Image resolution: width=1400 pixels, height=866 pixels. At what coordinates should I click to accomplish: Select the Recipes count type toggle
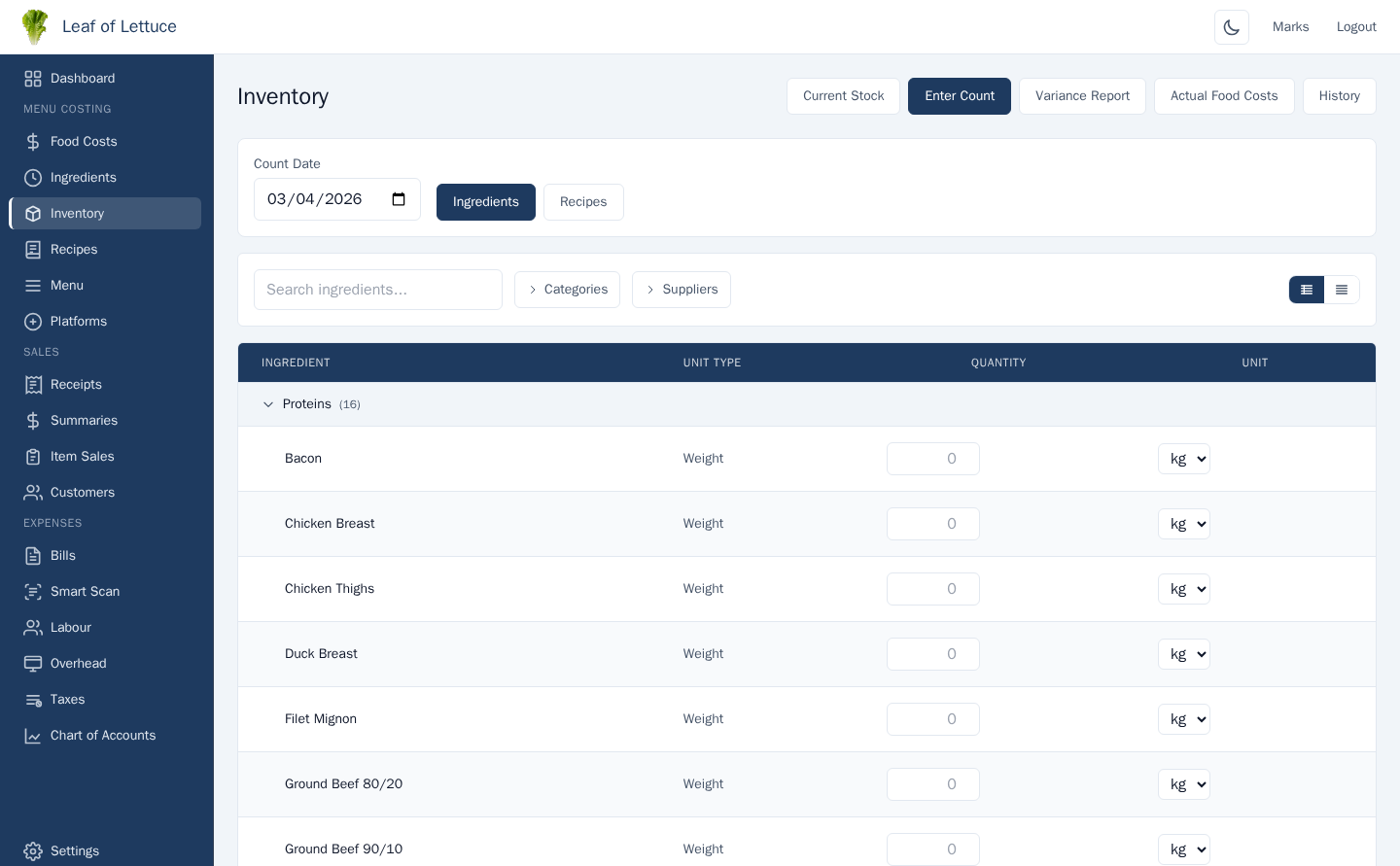click(583, 202)
